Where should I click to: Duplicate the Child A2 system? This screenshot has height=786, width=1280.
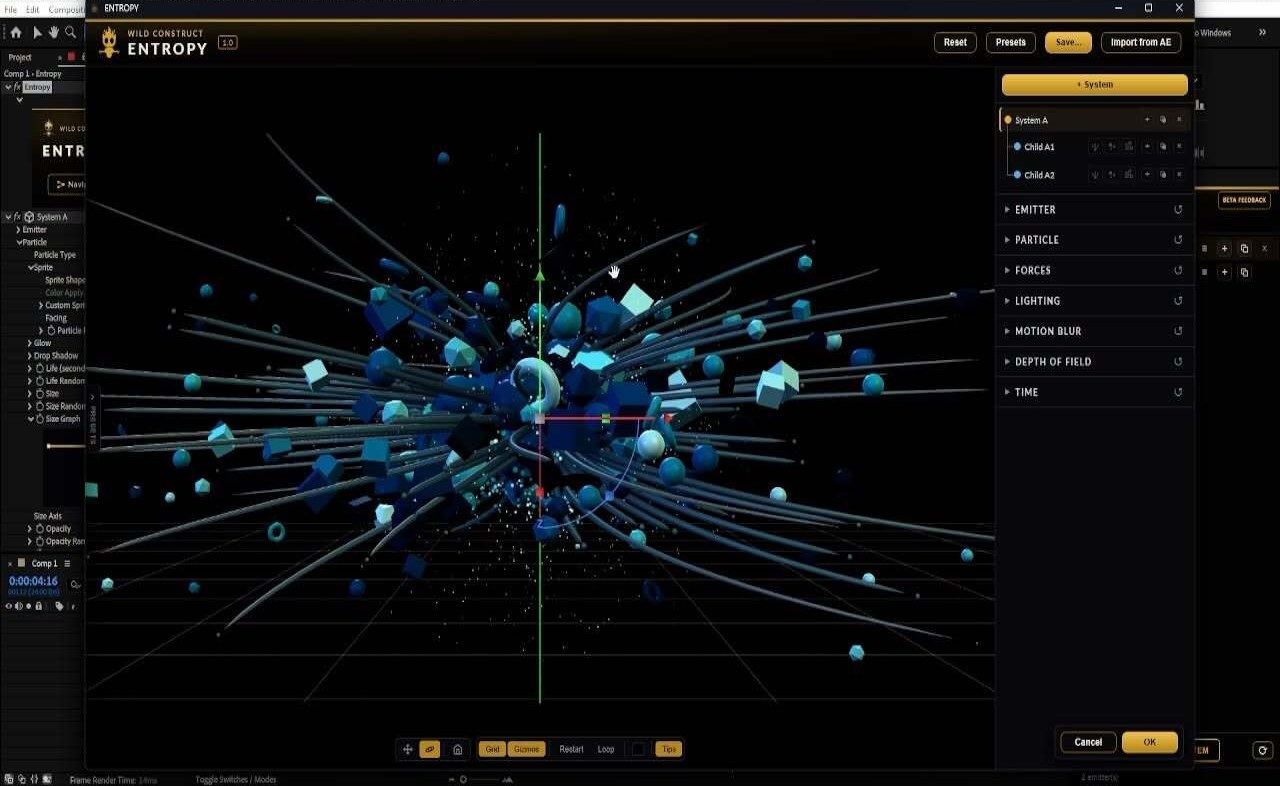(x=1163, y=175)
